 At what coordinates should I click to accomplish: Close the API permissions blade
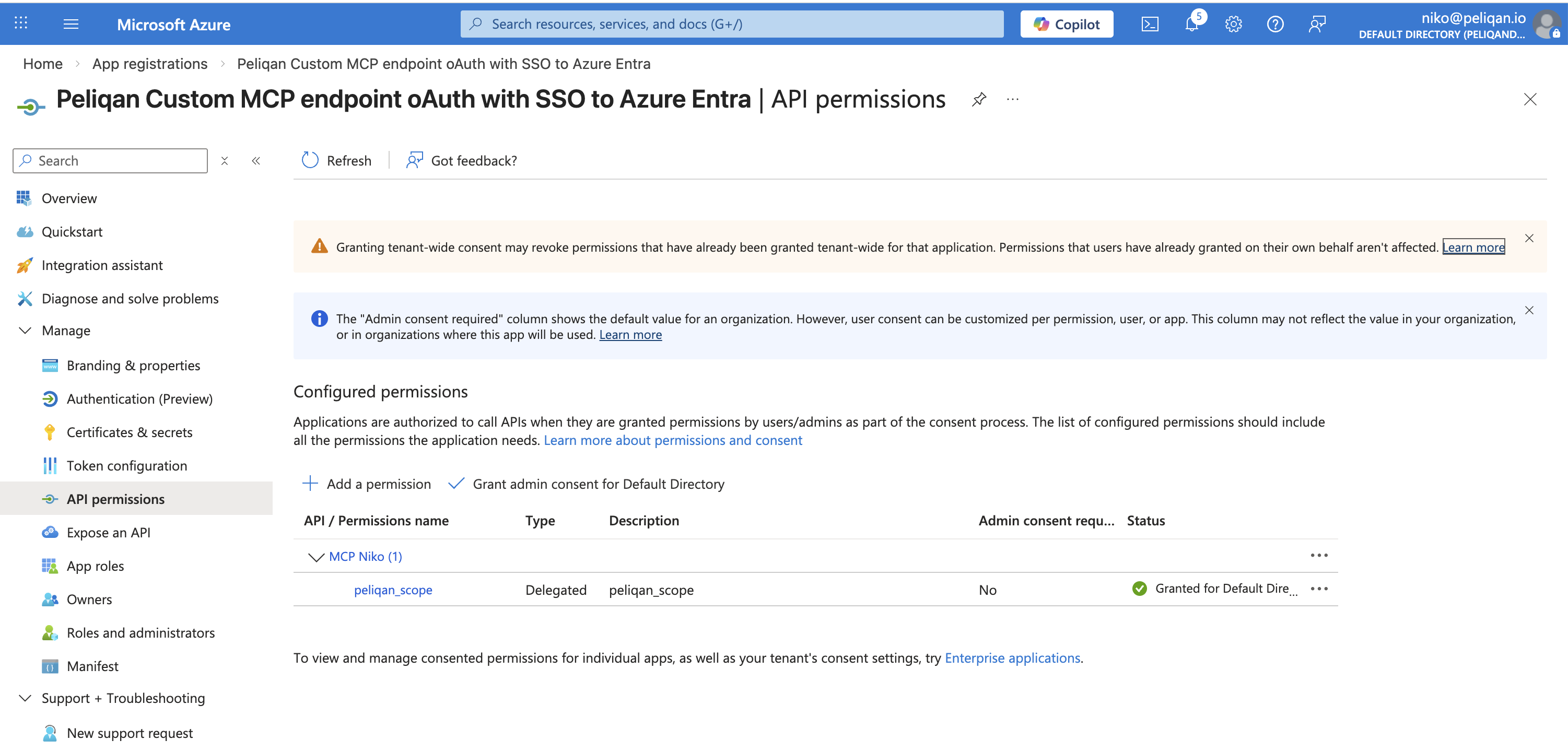coord(1530,100)
